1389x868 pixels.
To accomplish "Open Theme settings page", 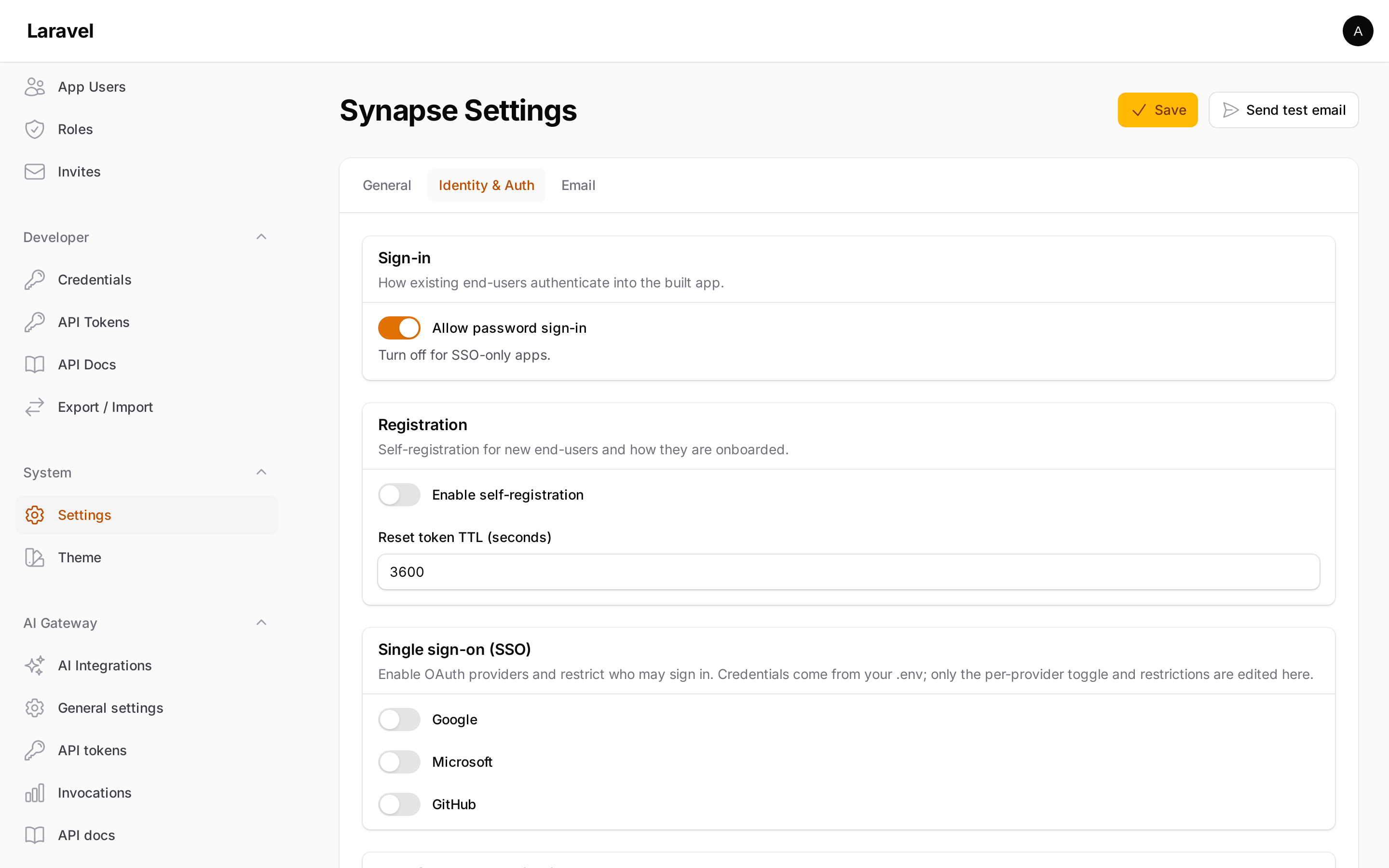I will tap(146, 557).
